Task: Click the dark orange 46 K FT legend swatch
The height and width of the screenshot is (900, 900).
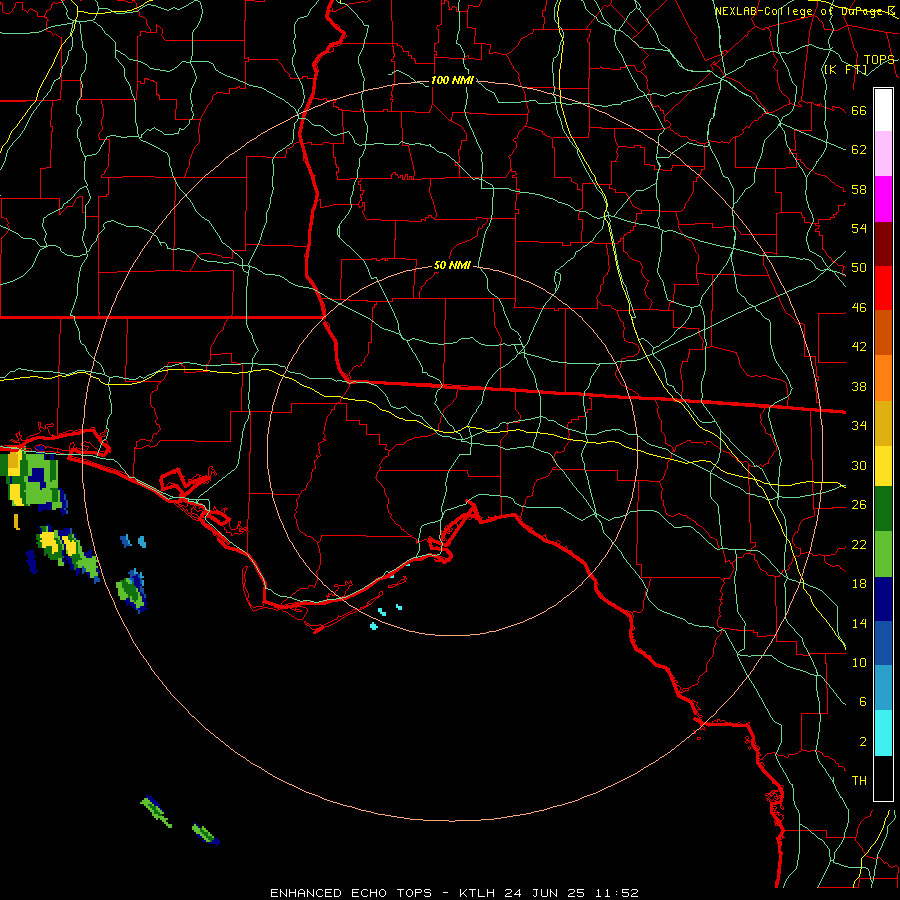Action: [x=883, y=333]
